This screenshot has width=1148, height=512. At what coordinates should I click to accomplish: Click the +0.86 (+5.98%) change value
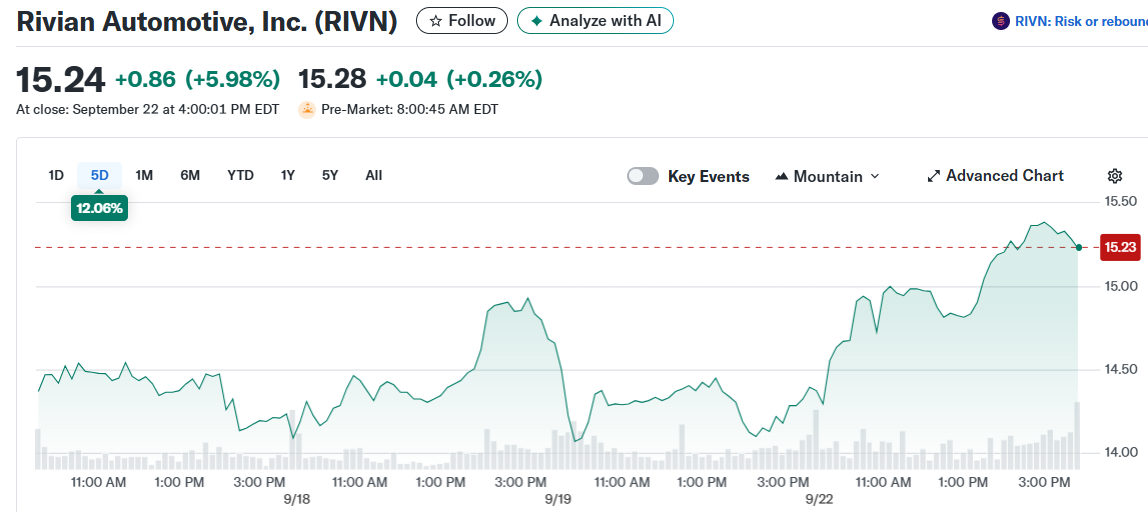[198, 79]
